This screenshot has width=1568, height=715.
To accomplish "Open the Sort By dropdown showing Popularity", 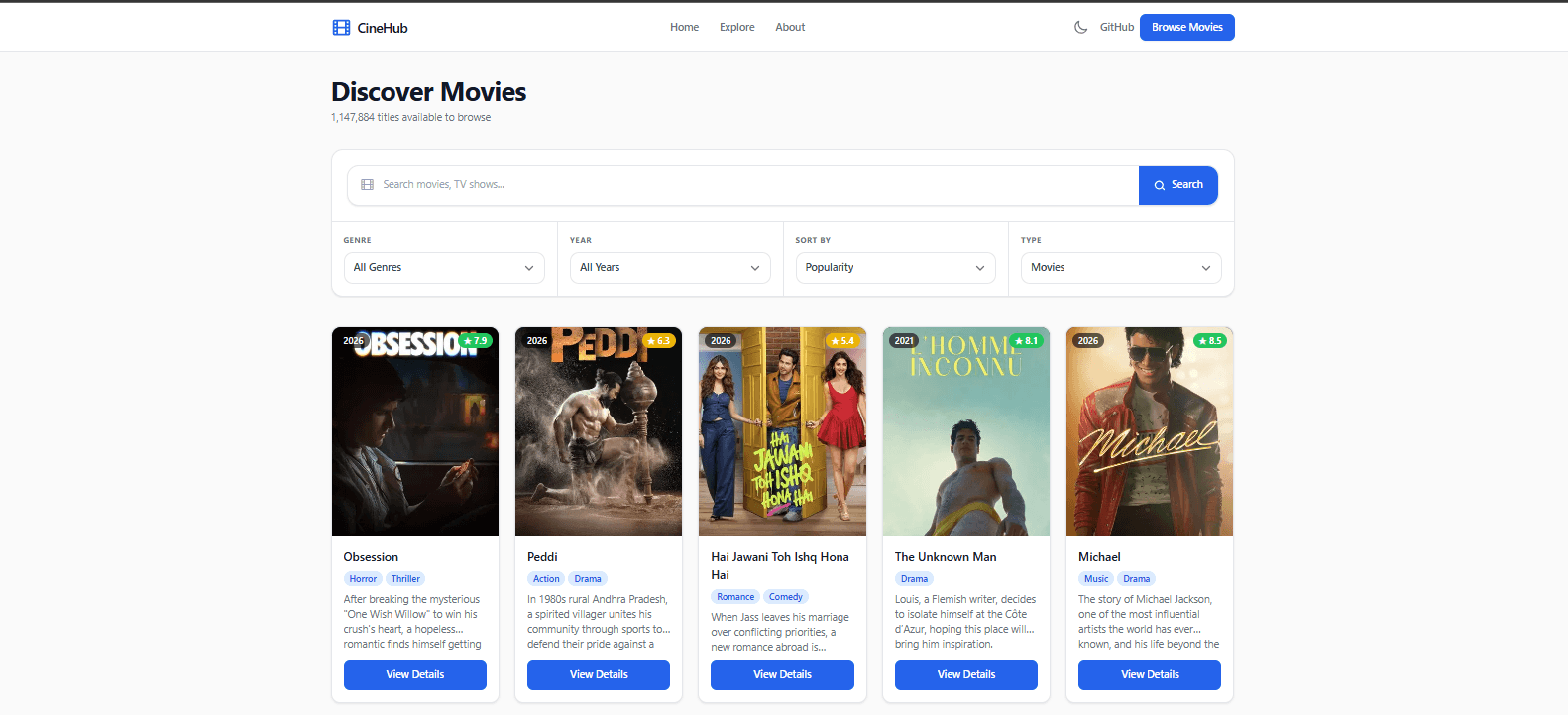I will coord(895,268).
